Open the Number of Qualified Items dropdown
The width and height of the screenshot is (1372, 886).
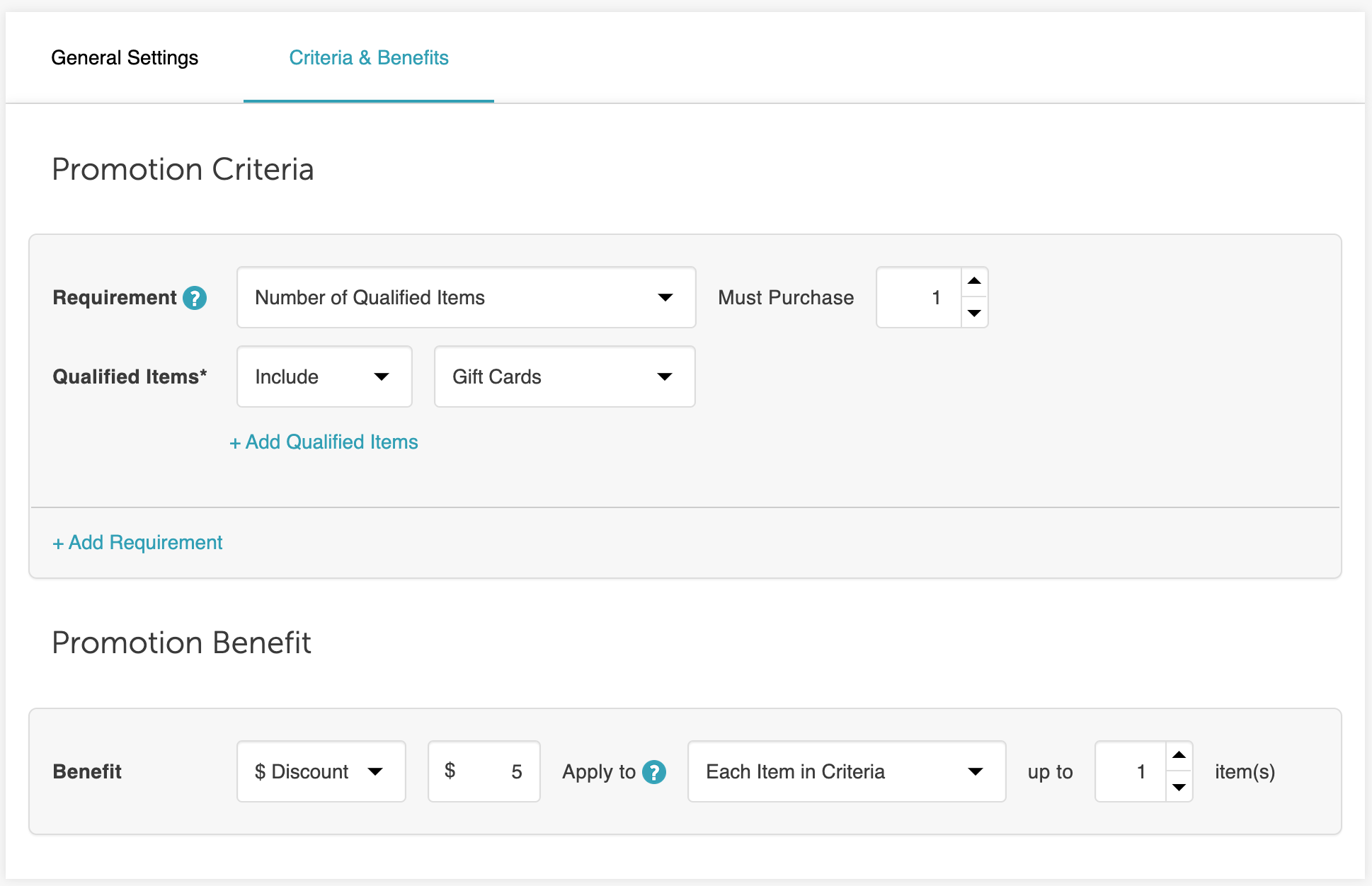pyautogui.click(x=466, y=297)
